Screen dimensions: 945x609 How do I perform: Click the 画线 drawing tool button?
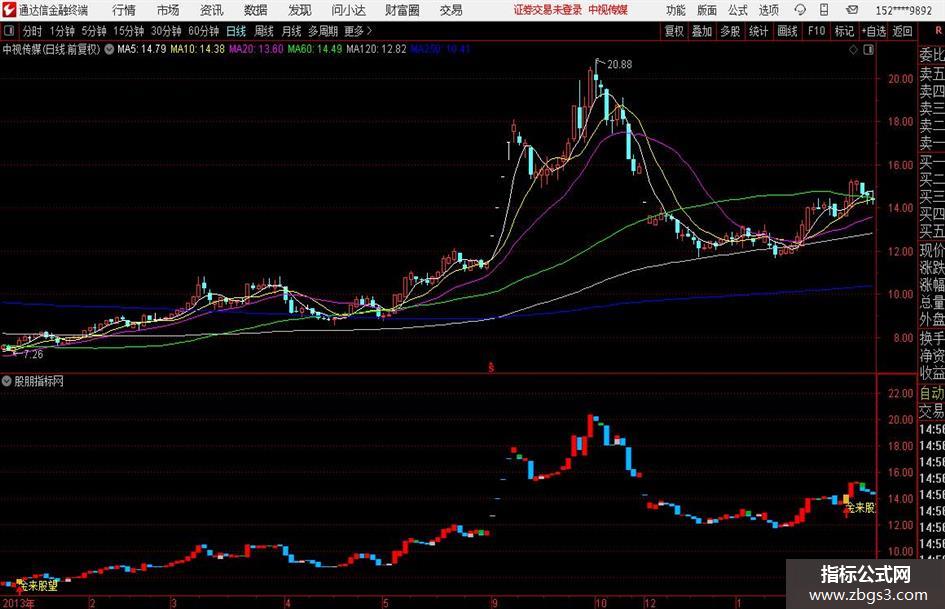click(x=787, y=31)
